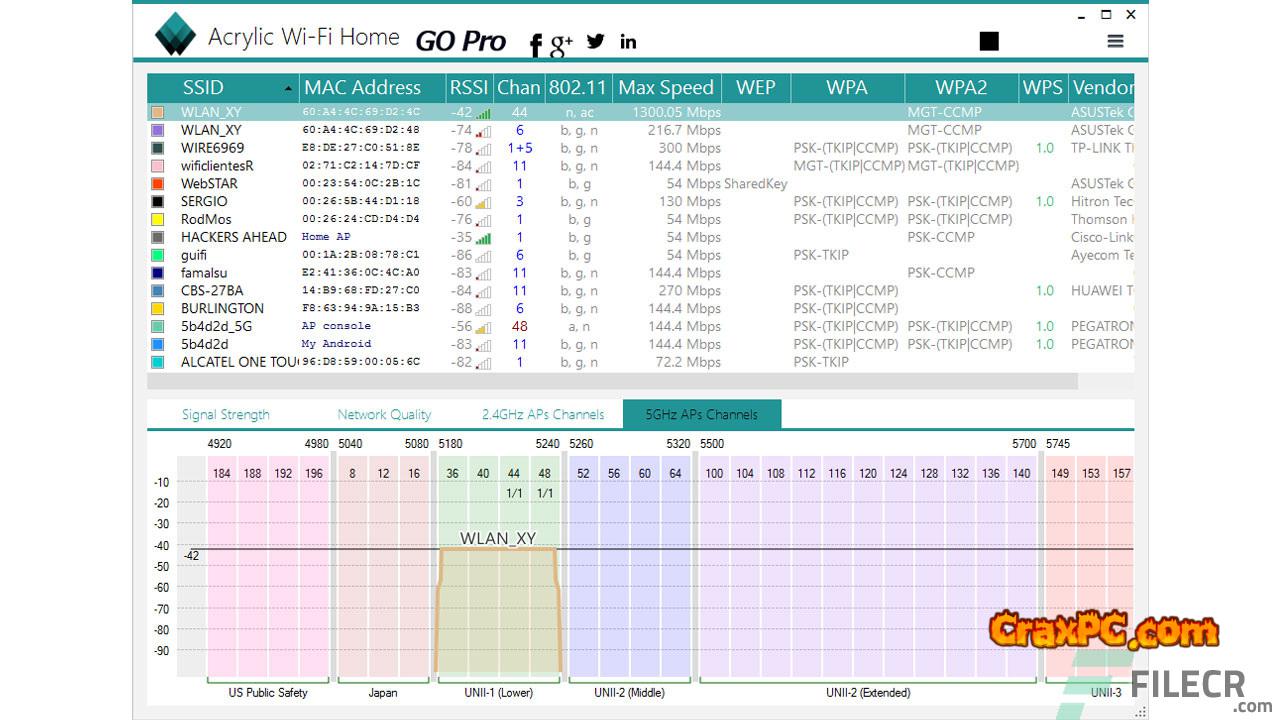The height and width of the screenshot is (720, 1280).
Task: Toggle the SERGIO network color box
Action: (157, 202)
